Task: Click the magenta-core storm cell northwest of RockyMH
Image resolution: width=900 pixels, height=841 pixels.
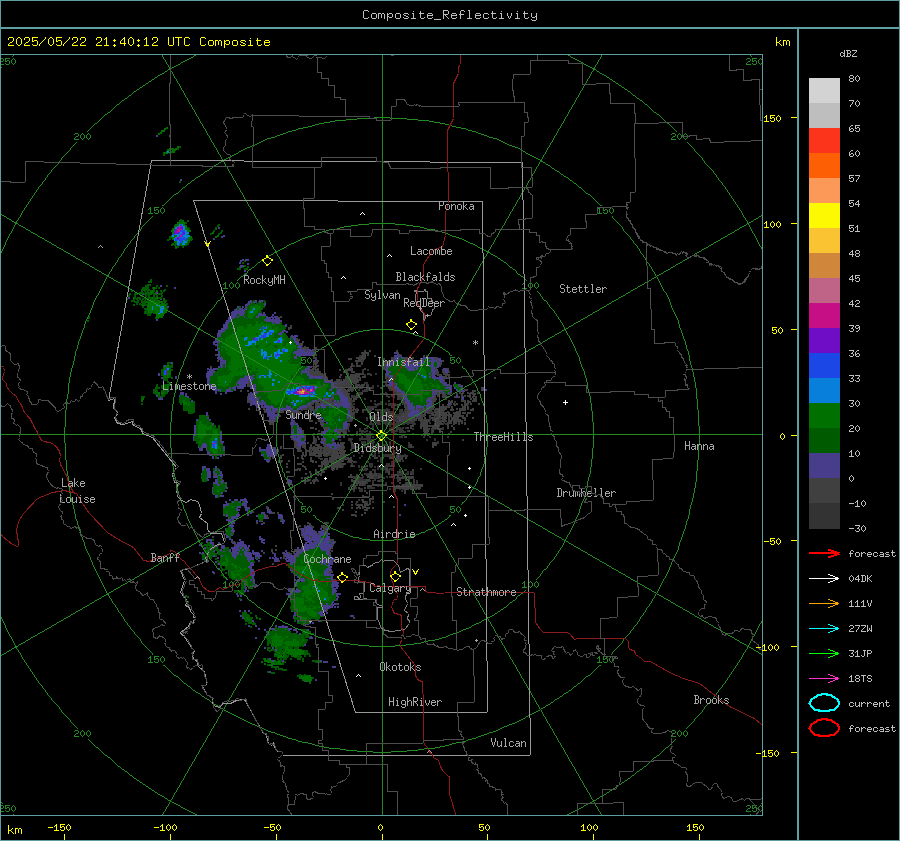Action: (x=181, y=234)
